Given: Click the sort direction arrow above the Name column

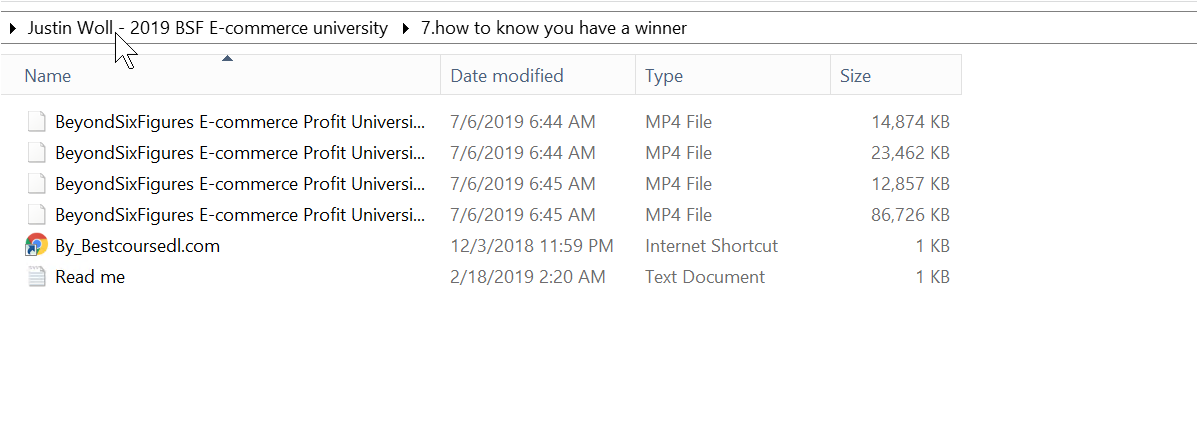Looking at the screenshot, I should click(x=227, y=58).
